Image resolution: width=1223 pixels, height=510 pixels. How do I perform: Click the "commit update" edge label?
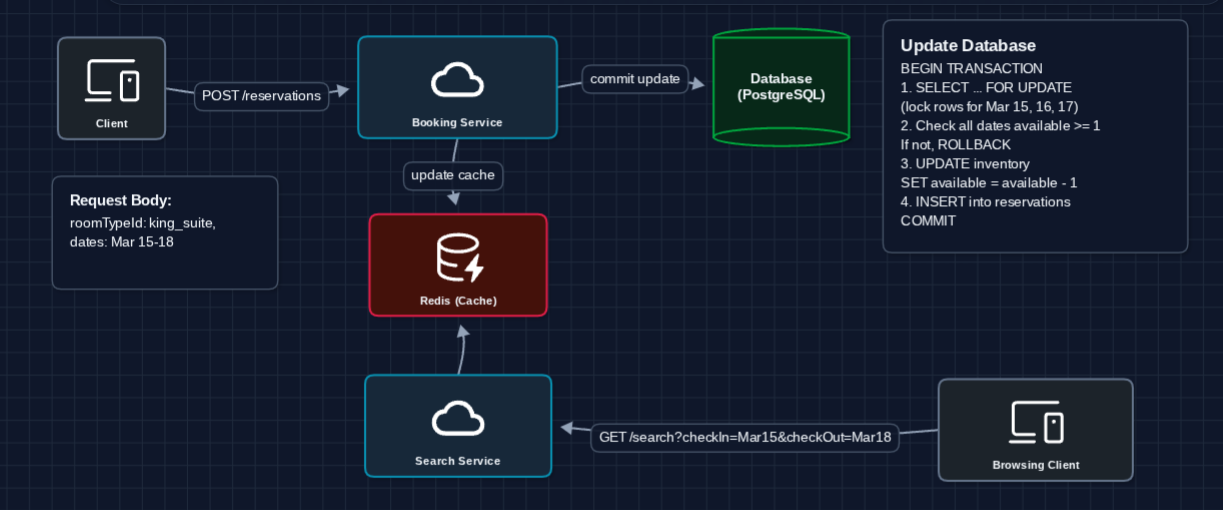(x=635, y=79)
